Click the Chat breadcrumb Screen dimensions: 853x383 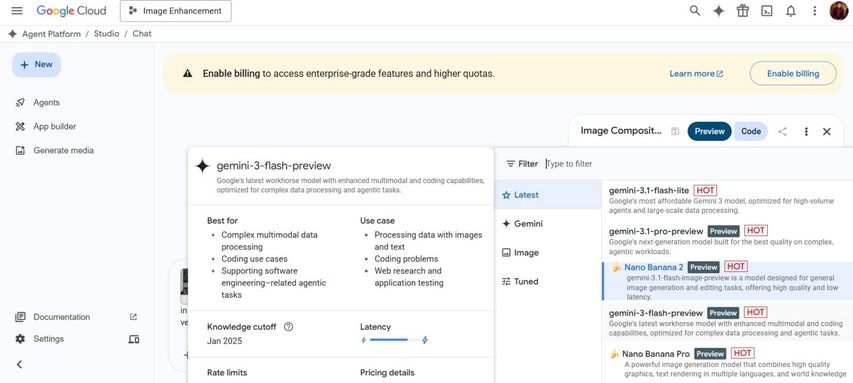[x=142, y=34]
